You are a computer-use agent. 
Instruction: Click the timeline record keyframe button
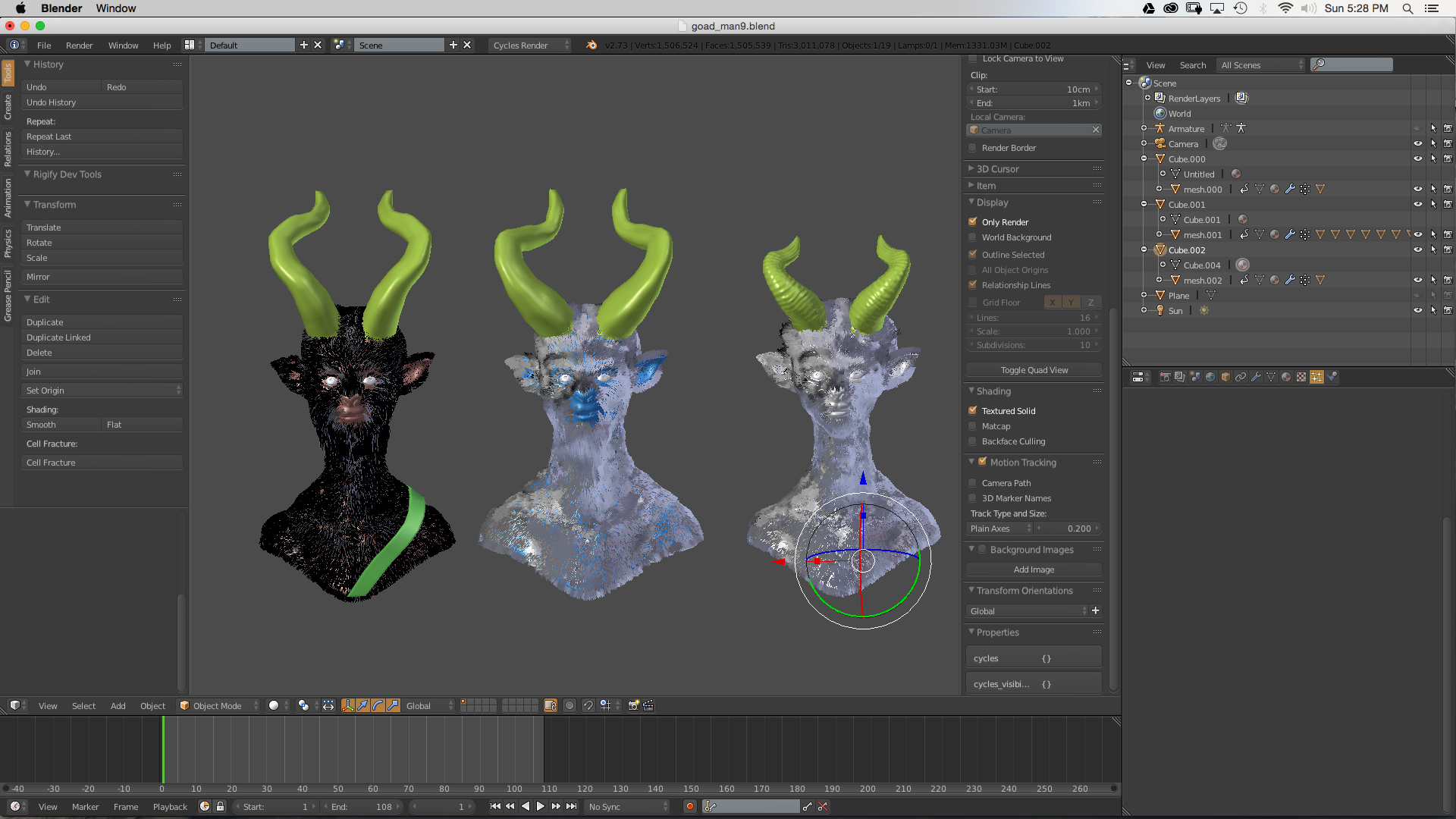690,807
